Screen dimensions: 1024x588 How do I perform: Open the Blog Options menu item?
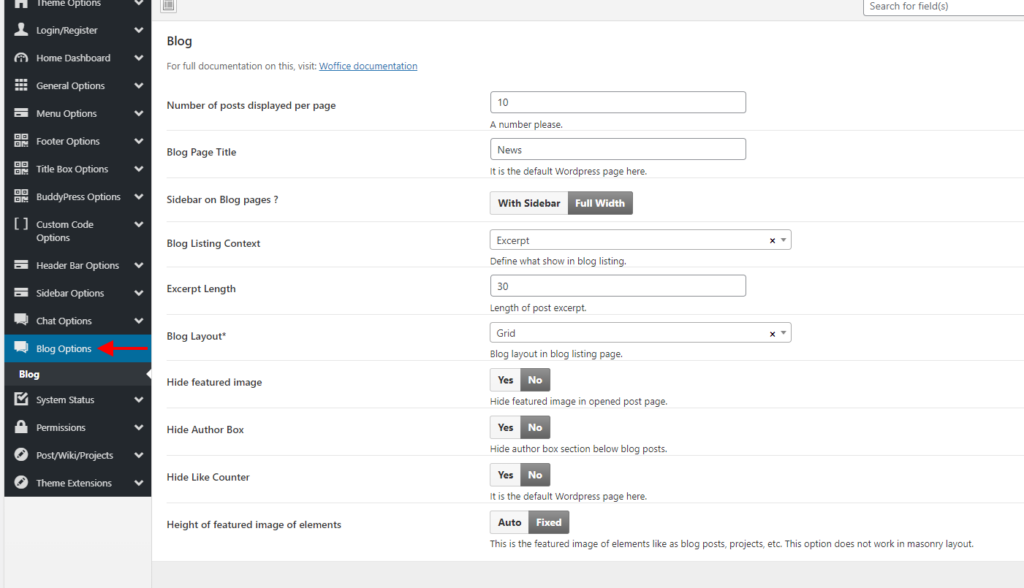64,349
